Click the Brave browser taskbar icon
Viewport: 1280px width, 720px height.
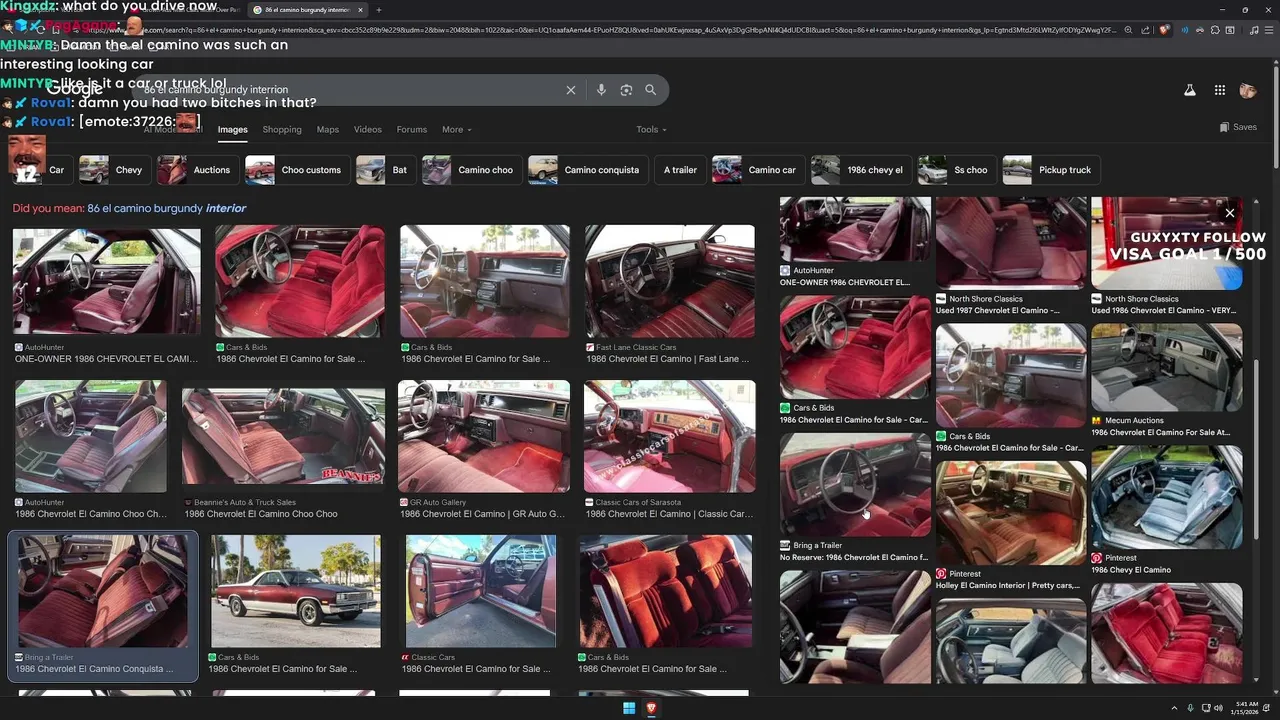[651, 708]
